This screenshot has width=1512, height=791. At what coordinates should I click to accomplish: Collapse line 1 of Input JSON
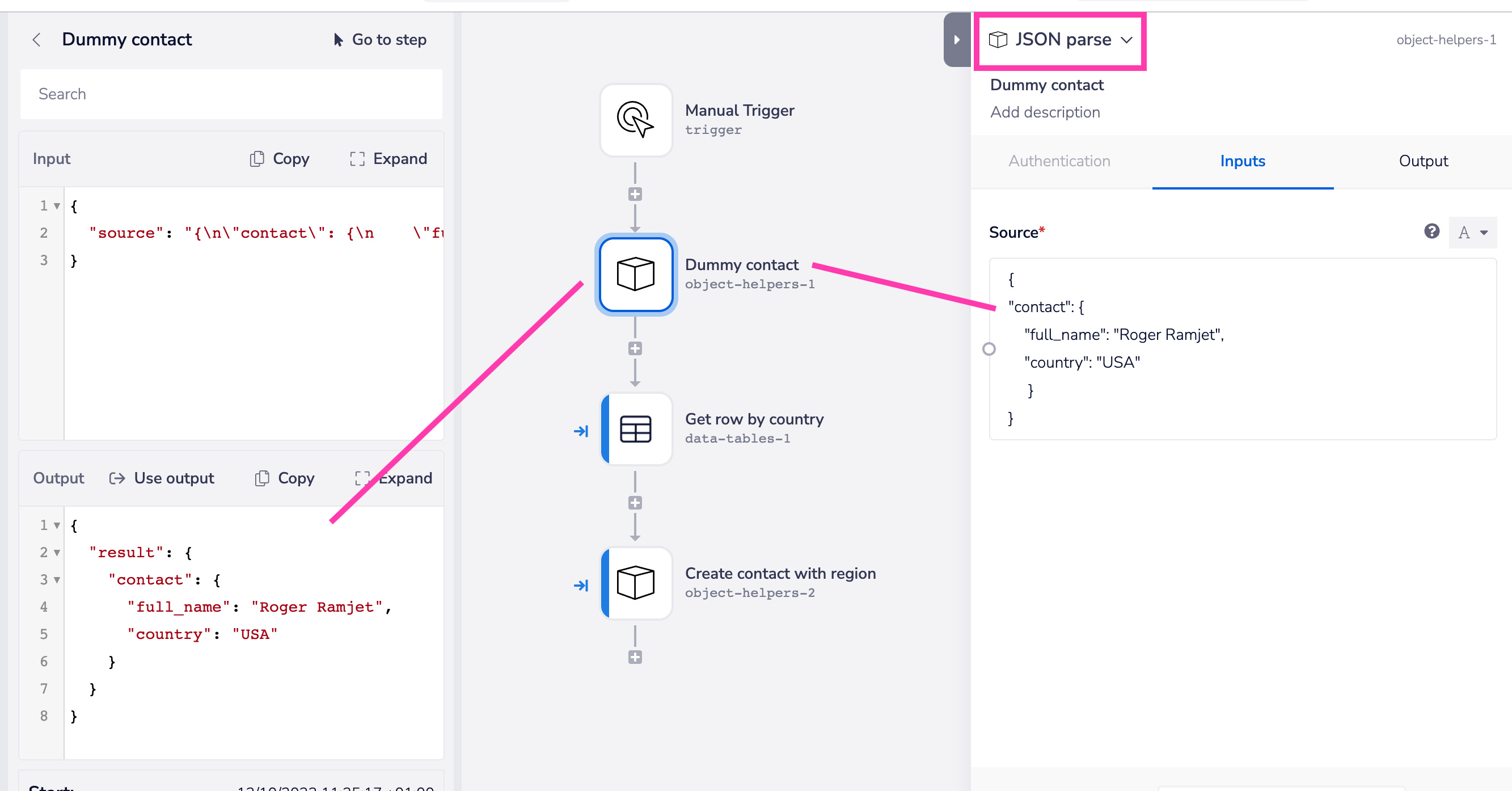click(57, 206)
